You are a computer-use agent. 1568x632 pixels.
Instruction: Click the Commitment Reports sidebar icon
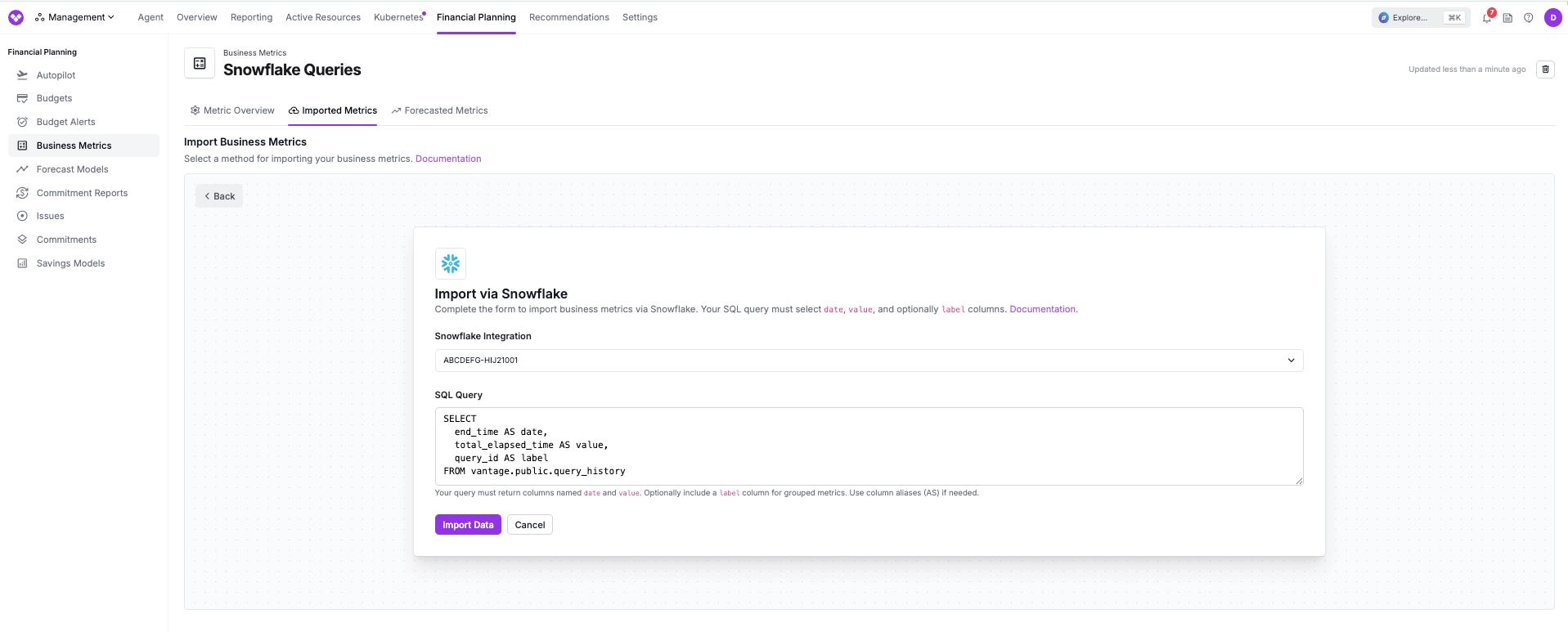pyautogui.click(x=22, y=193)
